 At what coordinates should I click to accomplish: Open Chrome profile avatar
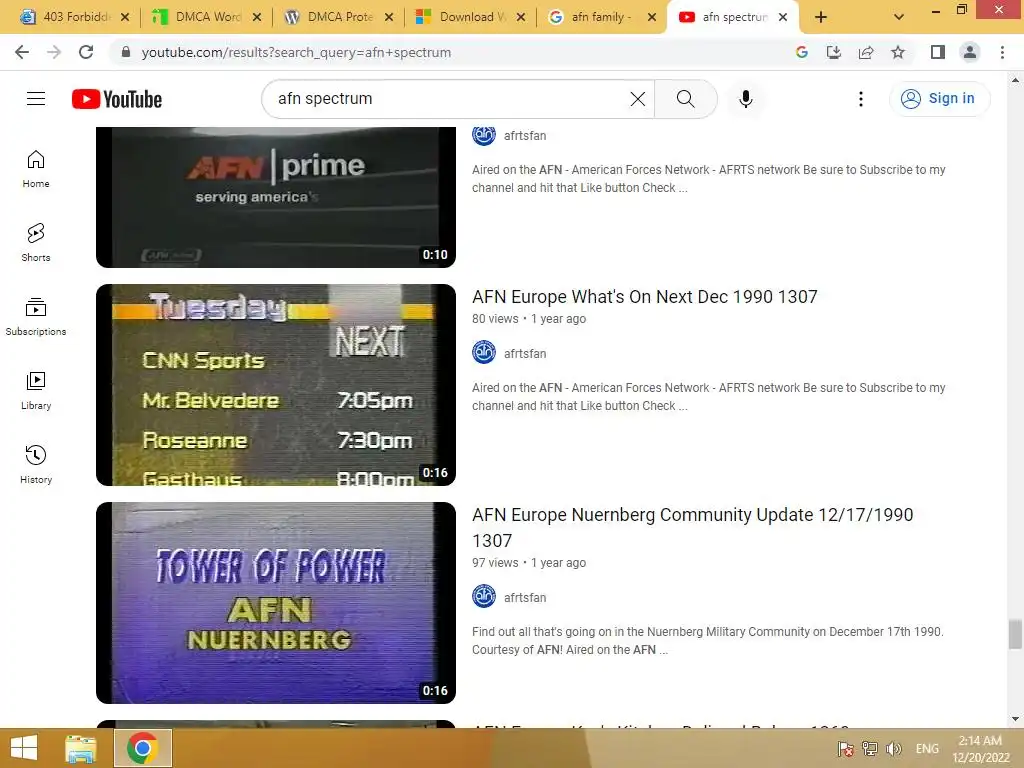click(x=970, y=52)
